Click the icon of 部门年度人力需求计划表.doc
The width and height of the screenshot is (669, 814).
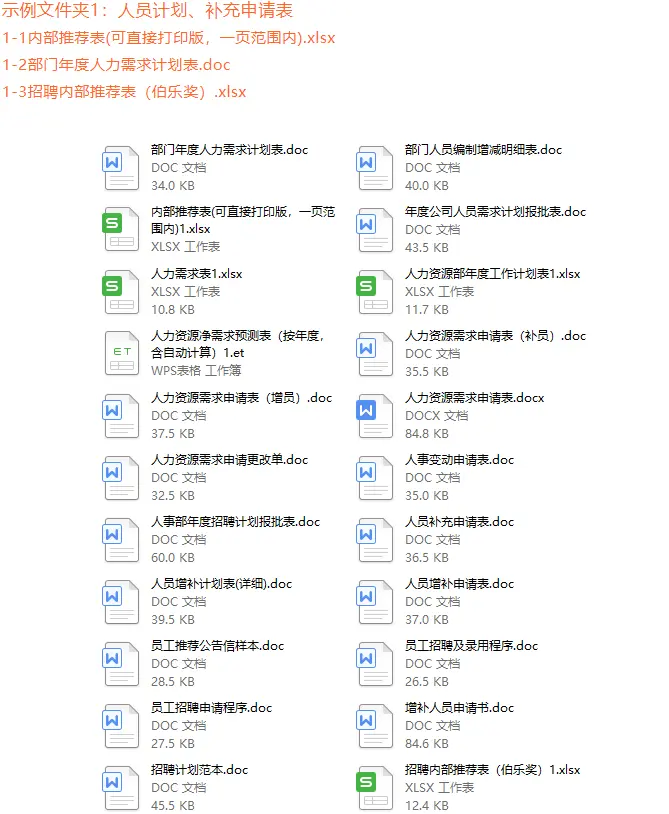120,167
